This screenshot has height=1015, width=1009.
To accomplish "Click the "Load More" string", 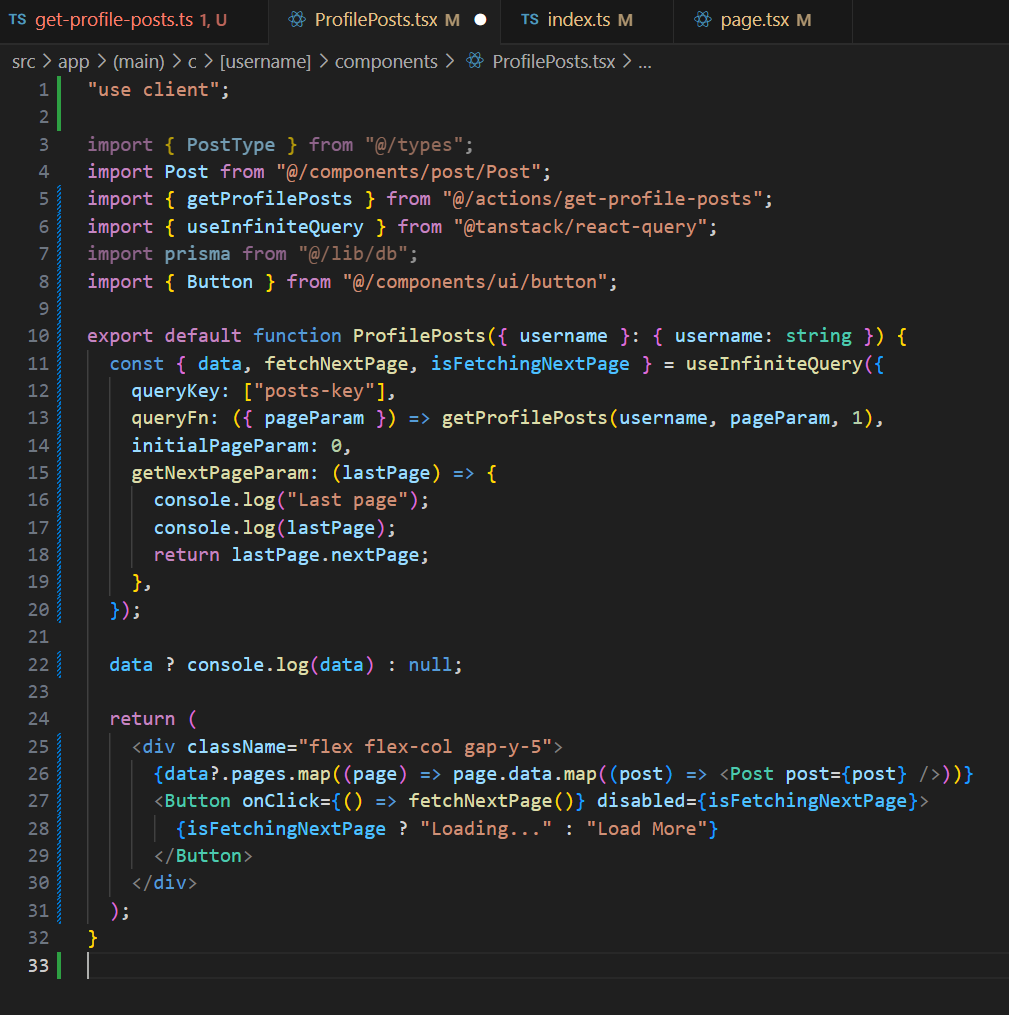I will click(647, 829).
